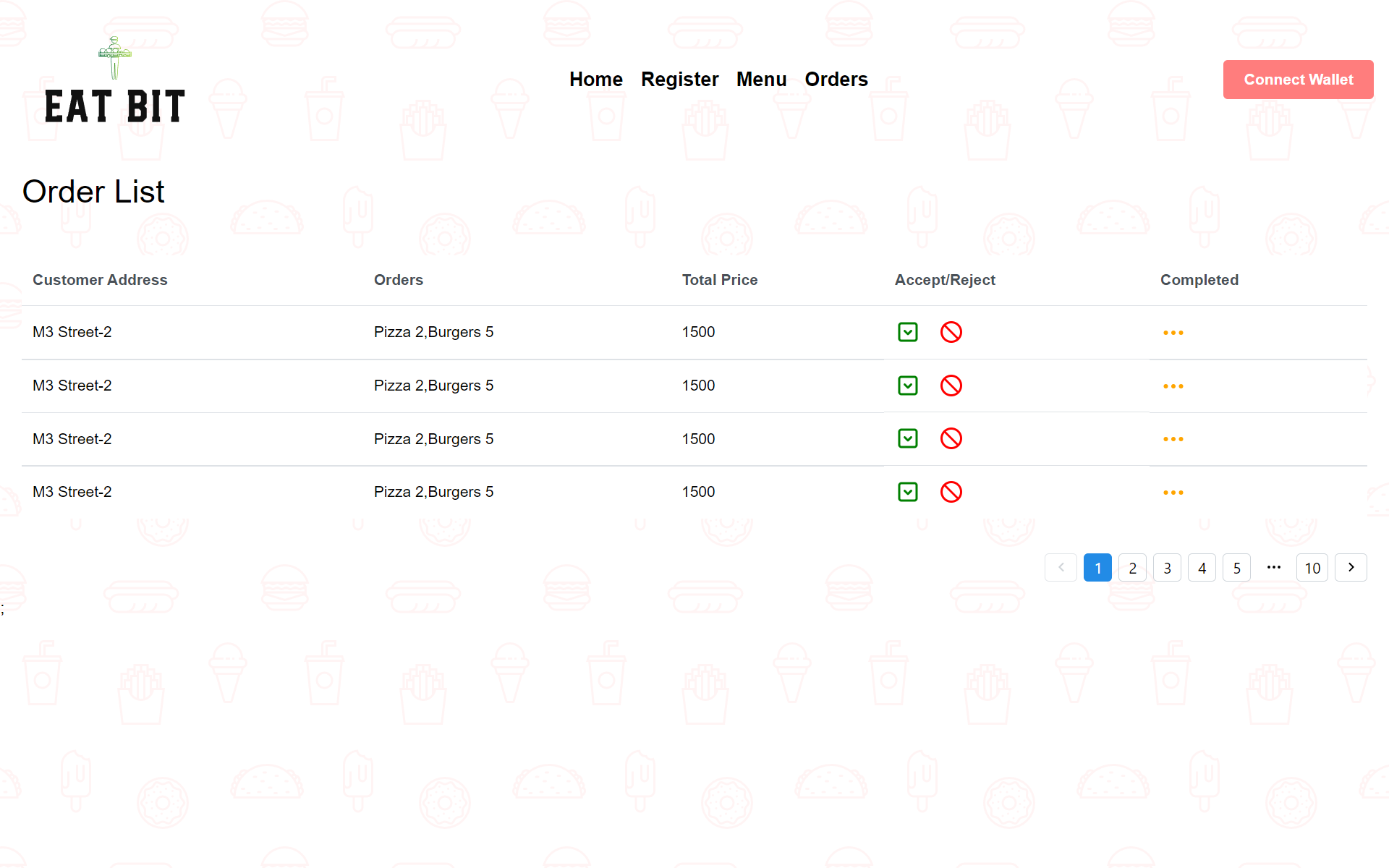1389x868 pixels.
Task: Go to next page with right chevron
Action: pos(1350,568)
